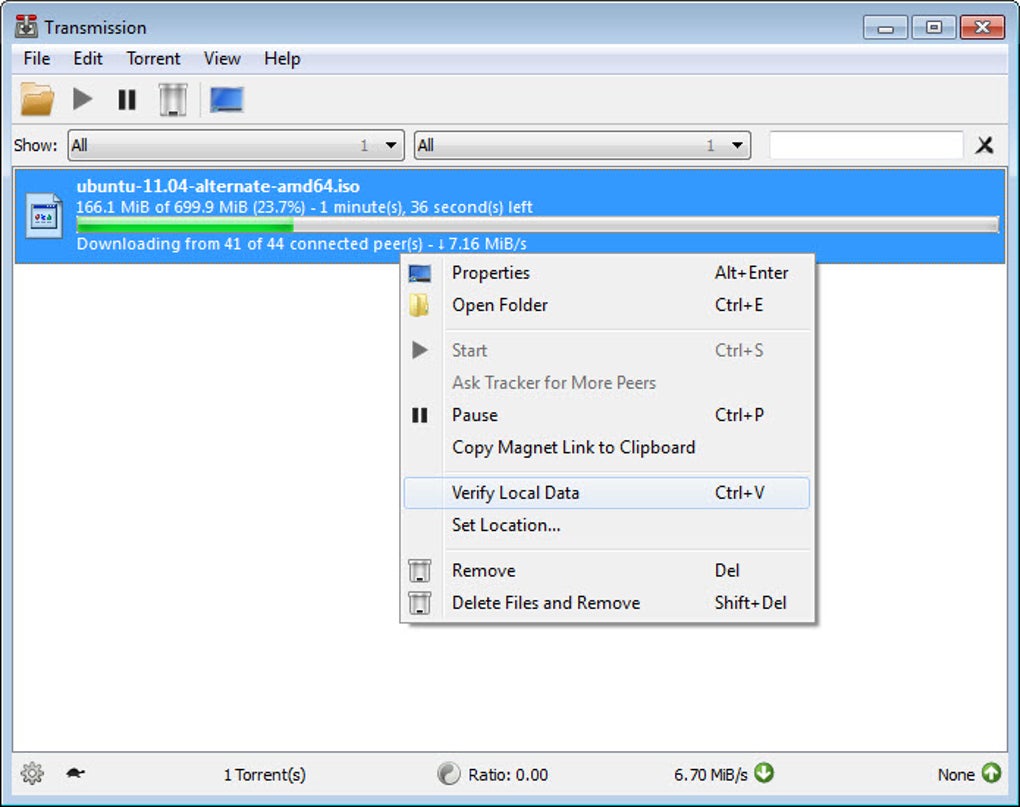Click the green upload speed arrow icon
The width and height of the screenshot is (1020, 807).
pyautogui.click(x=991, y=773)
